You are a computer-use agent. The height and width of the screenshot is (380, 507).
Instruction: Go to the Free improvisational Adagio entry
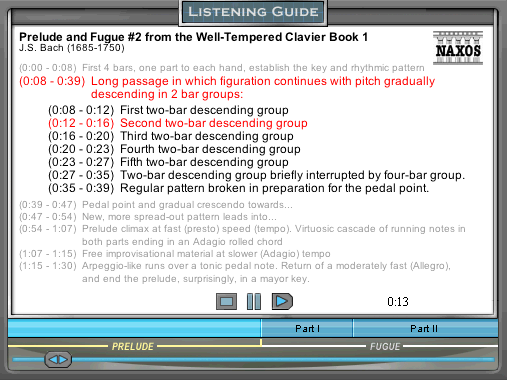click(175, 254)
